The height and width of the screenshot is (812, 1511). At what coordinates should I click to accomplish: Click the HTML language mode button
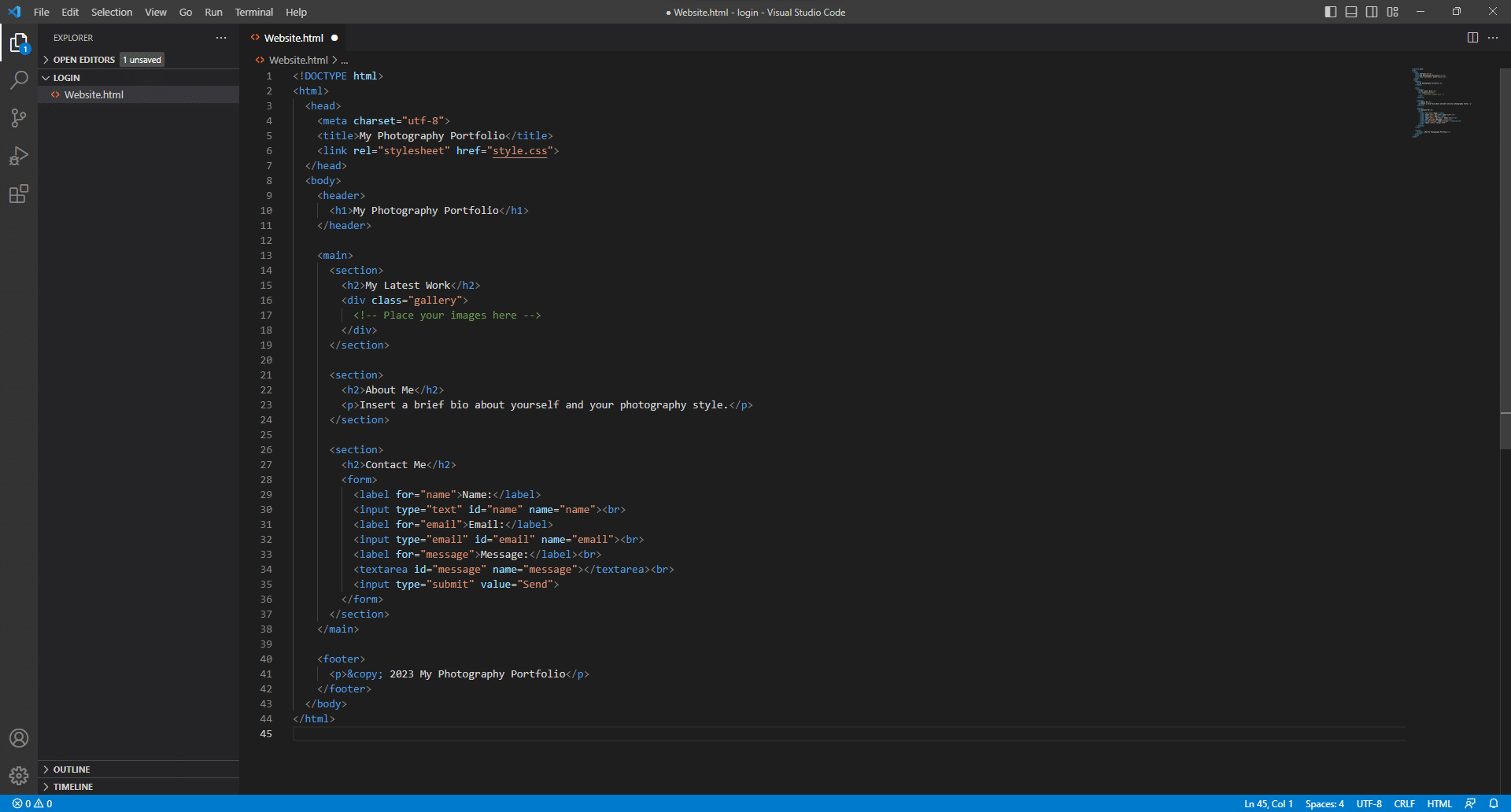(1439, 803)
